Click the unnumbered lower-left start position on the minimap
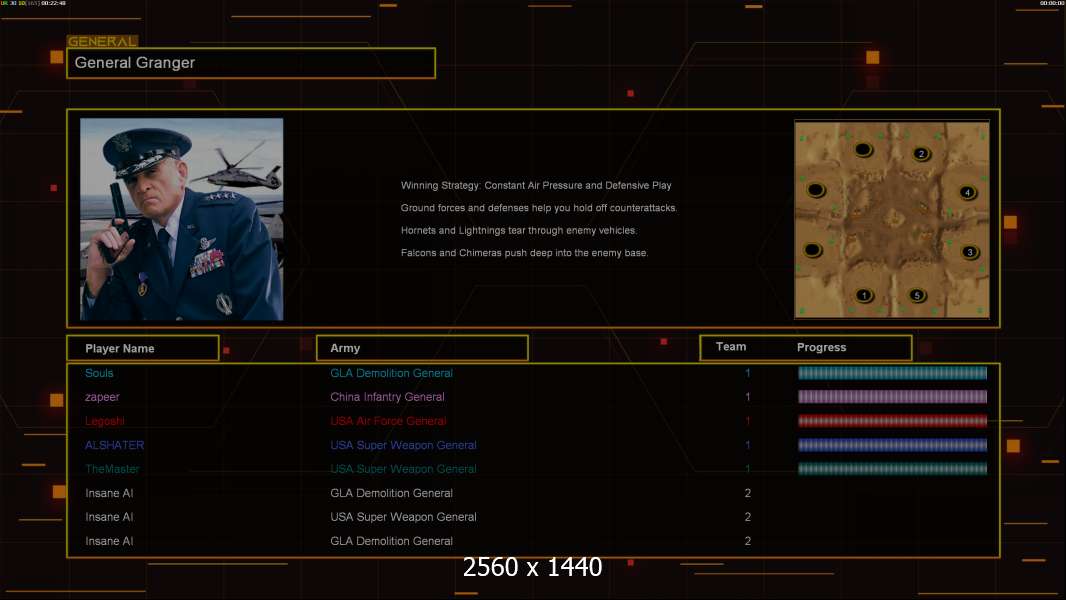 [812, 250]
